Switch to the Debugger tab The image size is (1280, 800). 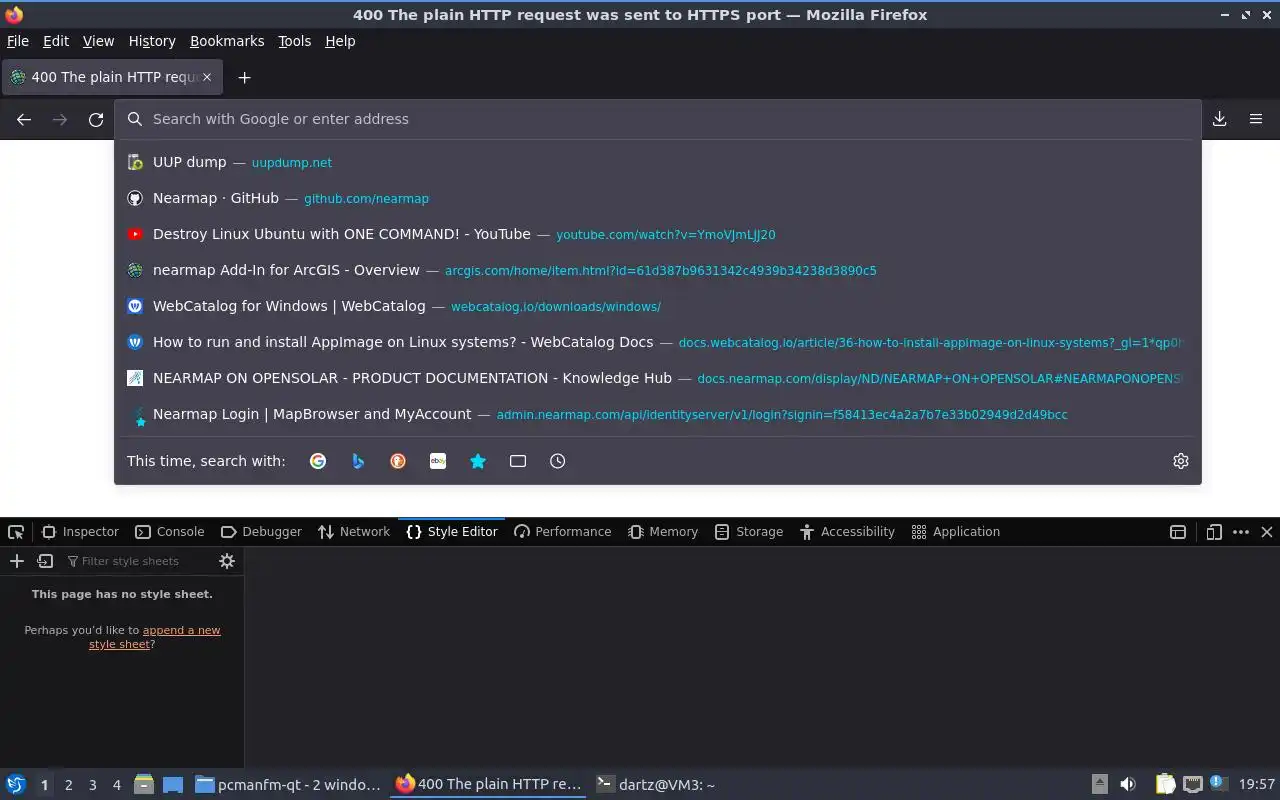[x=261, y=532]
